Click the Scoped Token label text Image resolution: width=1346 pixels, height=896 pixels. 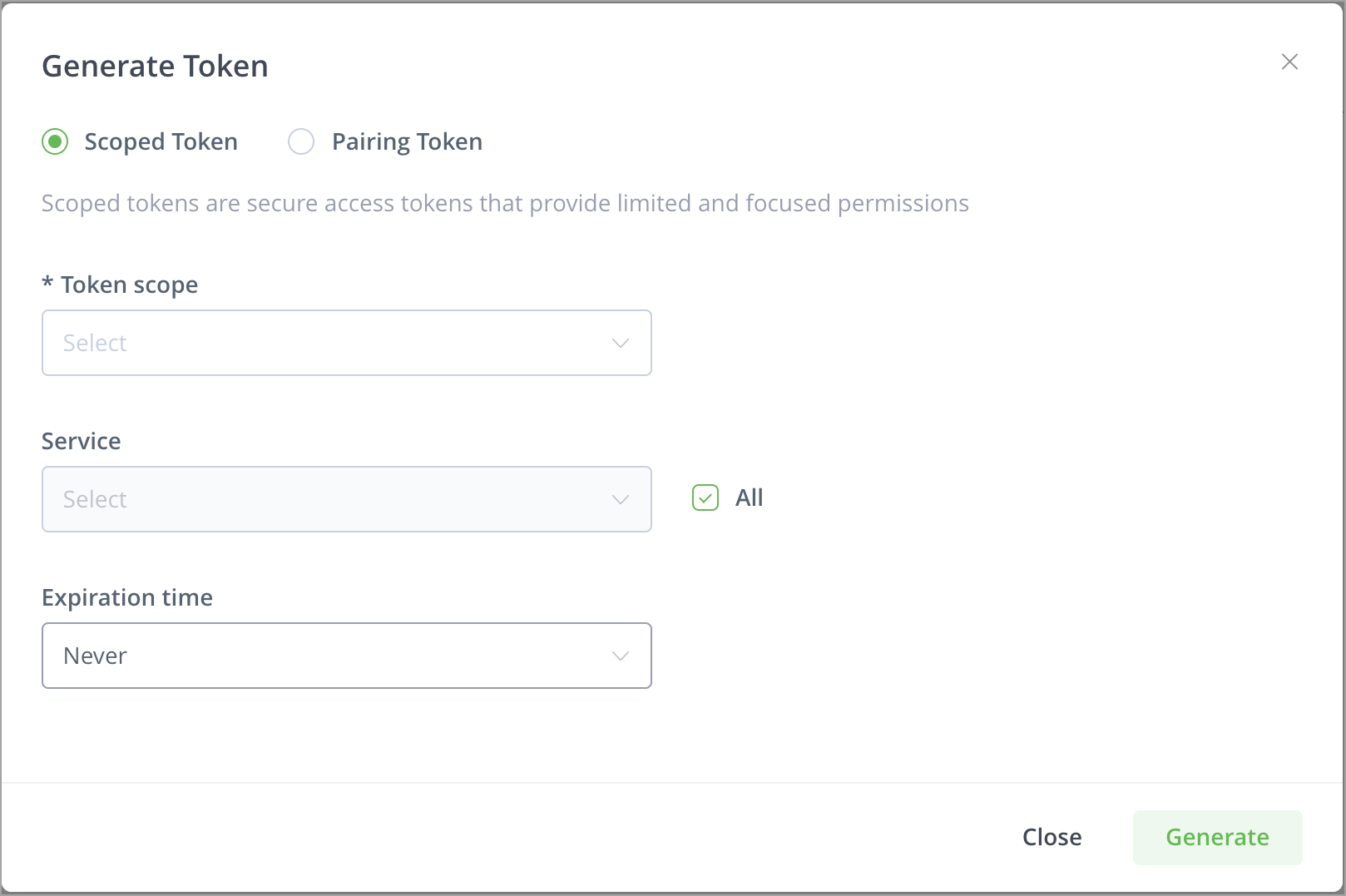point(161,142)
